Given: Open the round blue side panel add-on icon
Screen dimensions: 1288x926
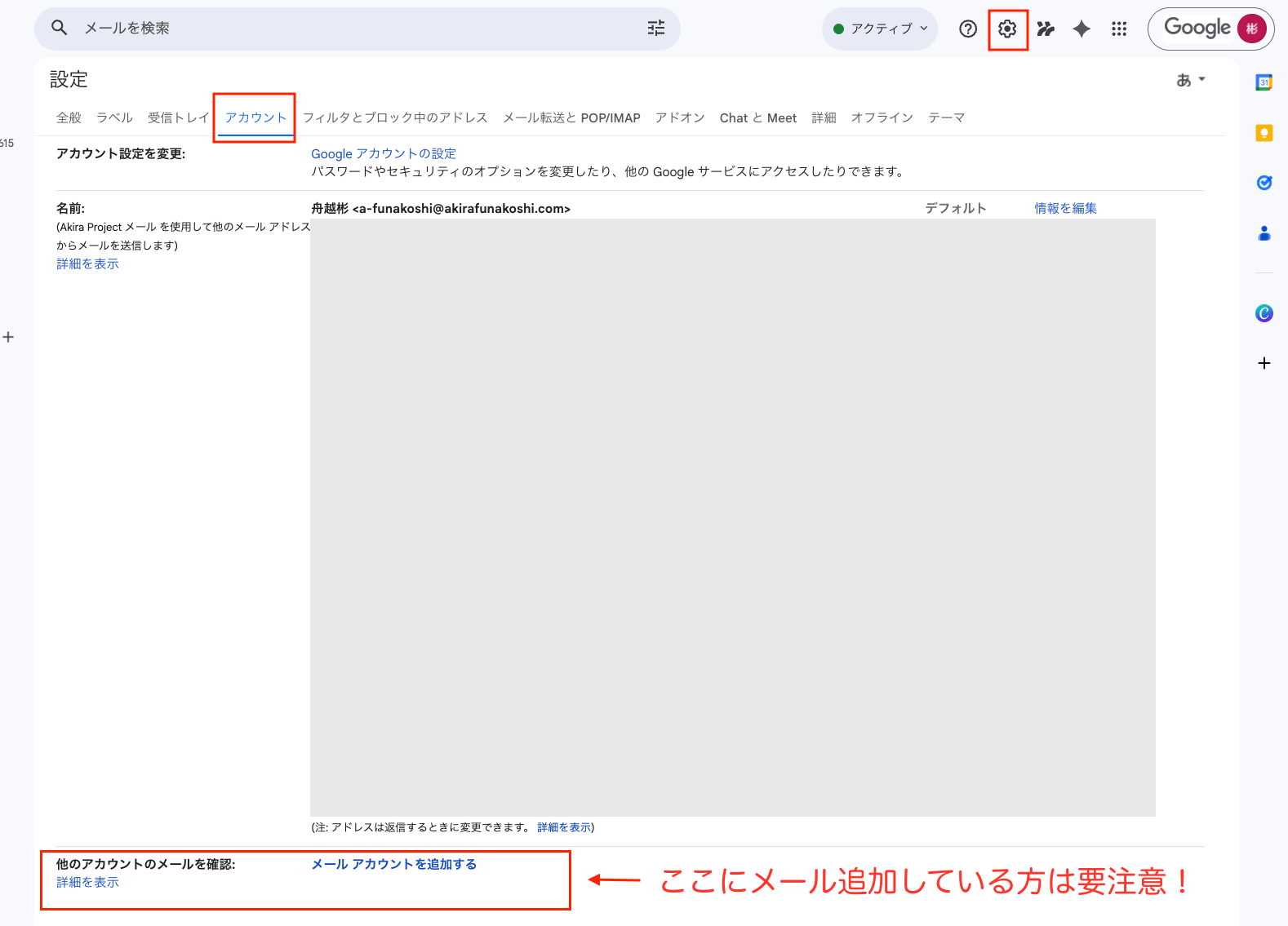Looking at the screenshot, I should click(1264, 313).
